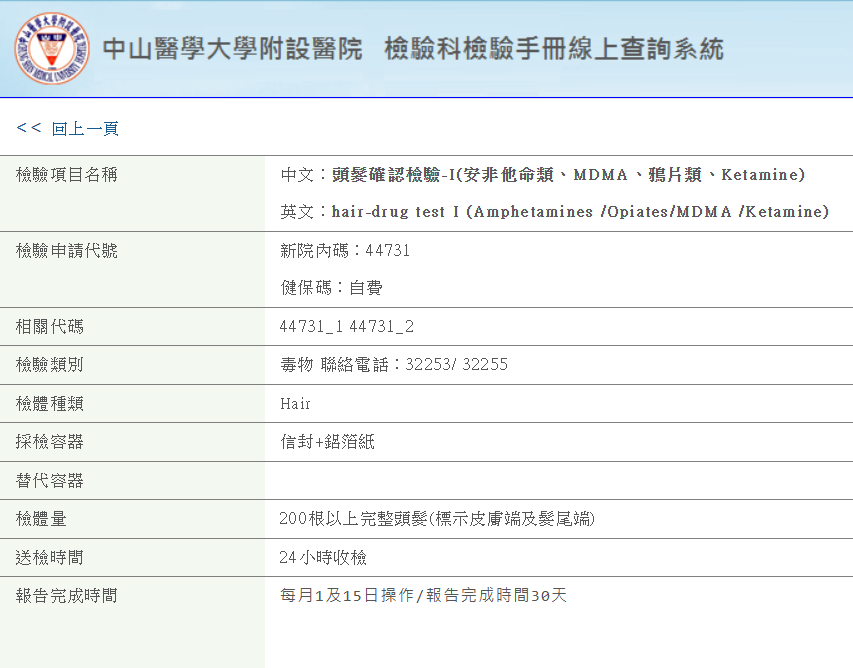Viewport: 853px width, 668px height.
Task: Select the 檢驗申請代號 label
Action: point(66,251)
